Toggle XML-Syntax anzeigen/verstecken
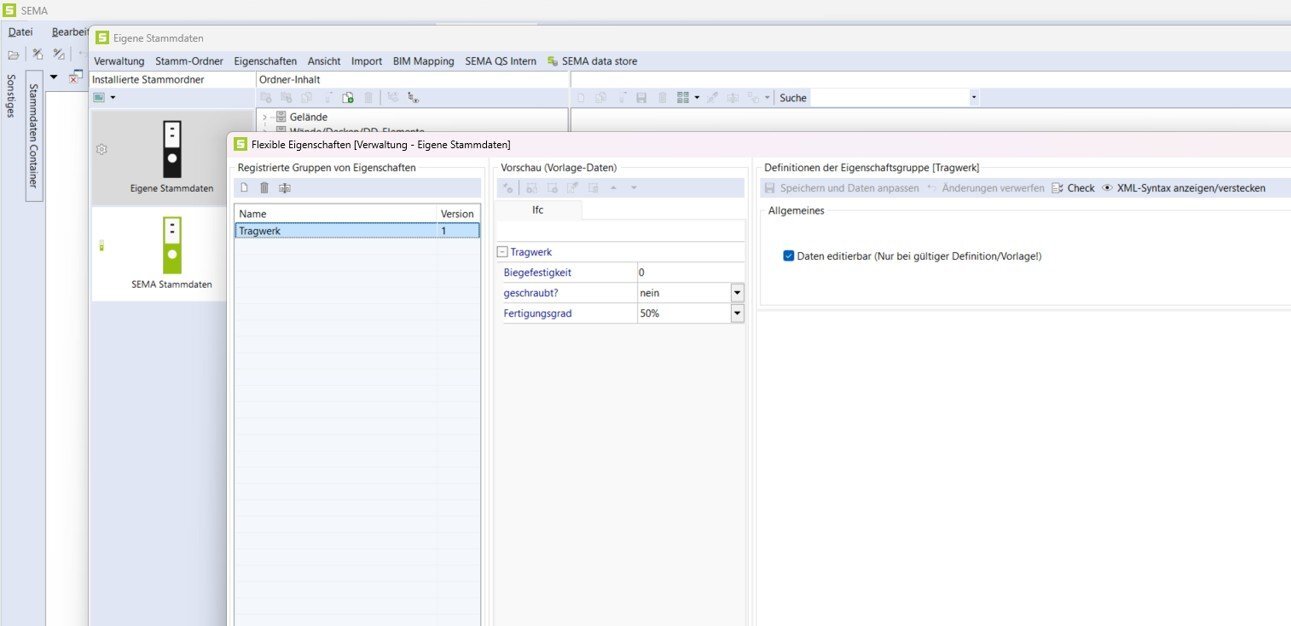Image resolution: width=1291 pixels, height=626 pixels. [x=1183, y=188]
